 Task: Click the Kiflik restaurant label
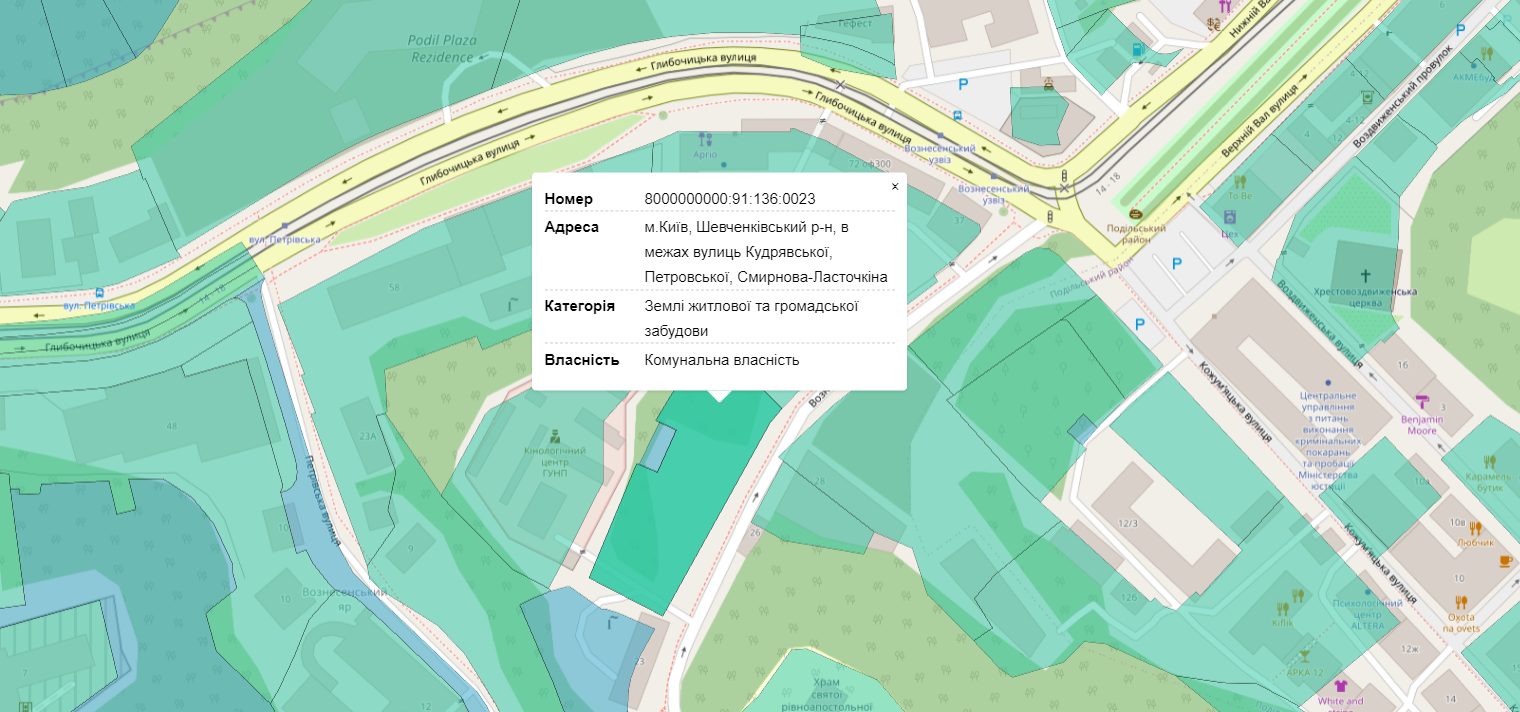[x=1283, y=622]
